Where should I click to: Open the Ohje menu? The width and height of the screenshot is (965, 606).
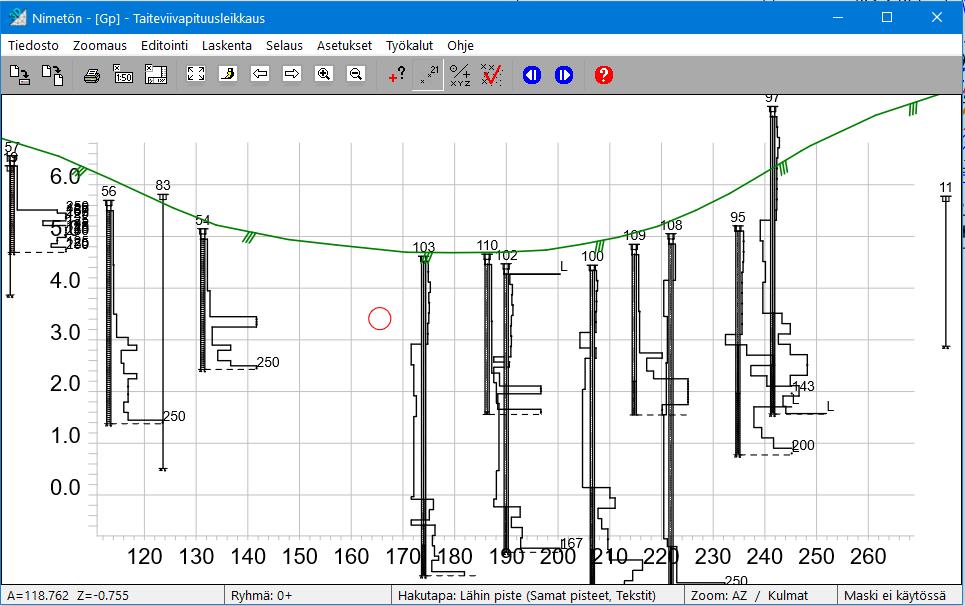[460, 46]
